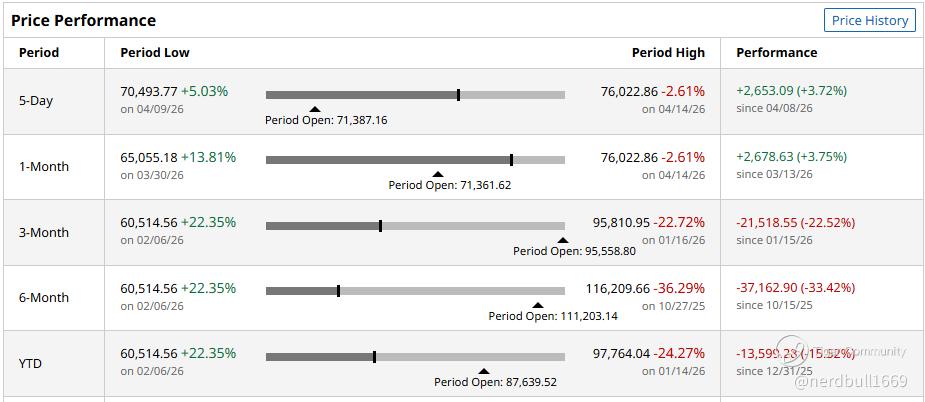The image size is (925, 402).
Task: Select the 6-Month row label
Action: point(44,298)
